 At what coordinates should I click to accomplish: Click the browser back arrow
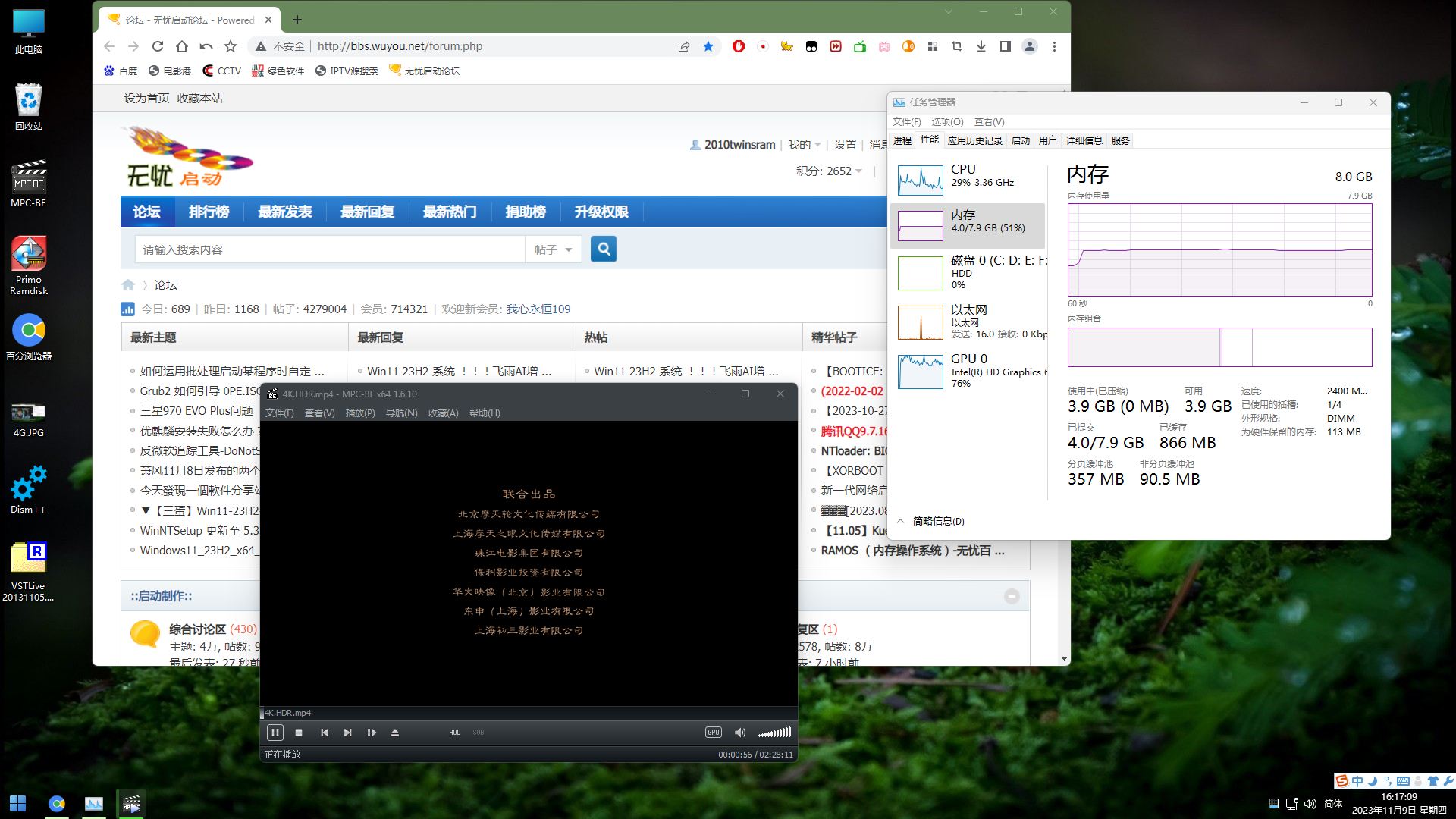click(x=109, y=46)
